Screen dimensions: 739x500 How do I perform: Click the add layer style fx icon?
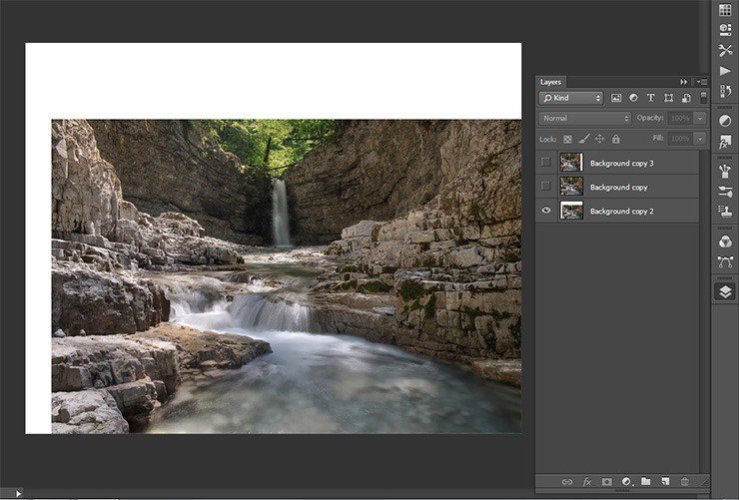click(587, 481)
